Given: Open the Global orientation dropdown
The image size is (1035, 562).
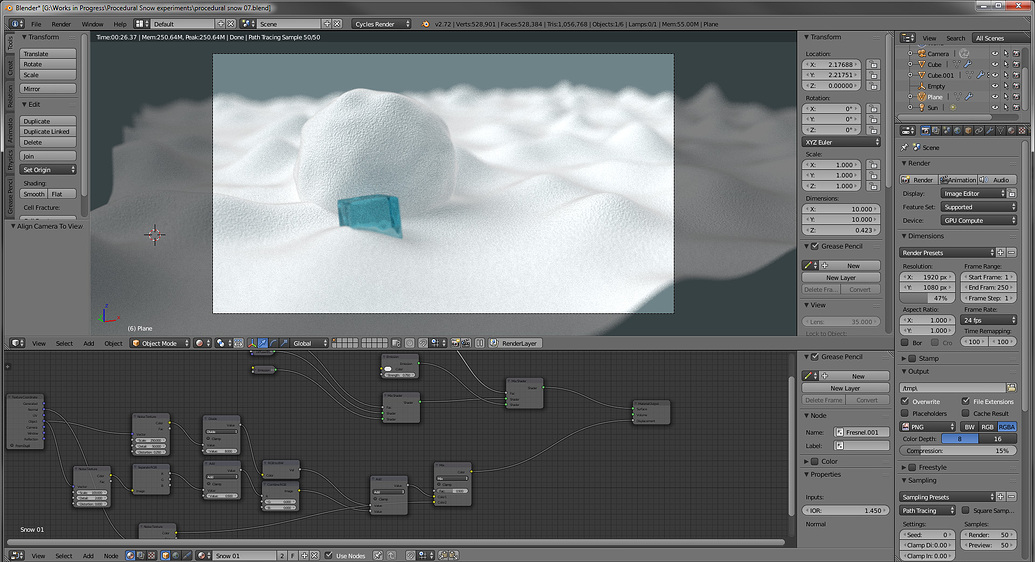Looking at the screenshot, I should coord(309,343).
